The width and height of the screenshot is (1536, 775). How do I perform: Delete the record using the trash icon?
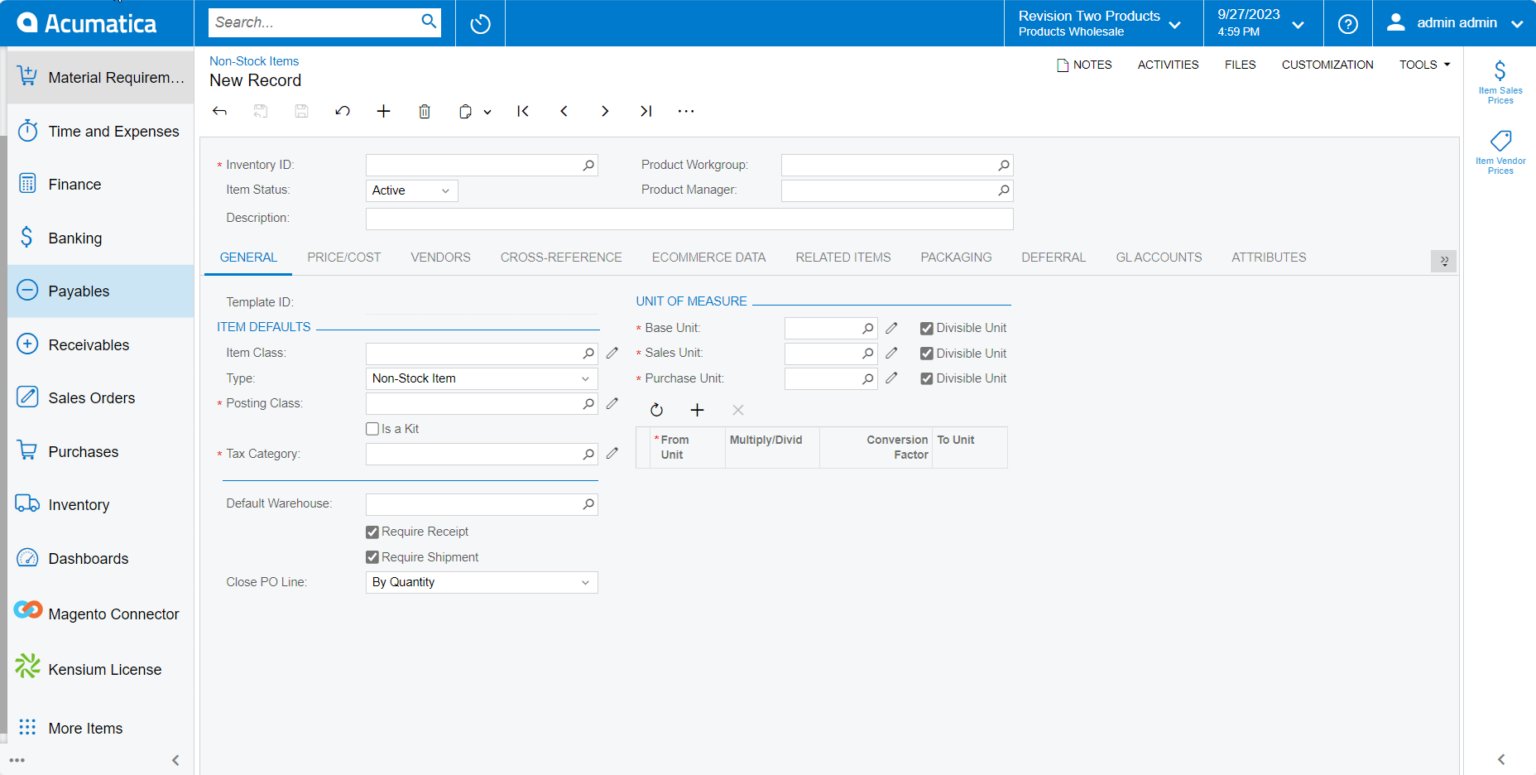(424, 111)
